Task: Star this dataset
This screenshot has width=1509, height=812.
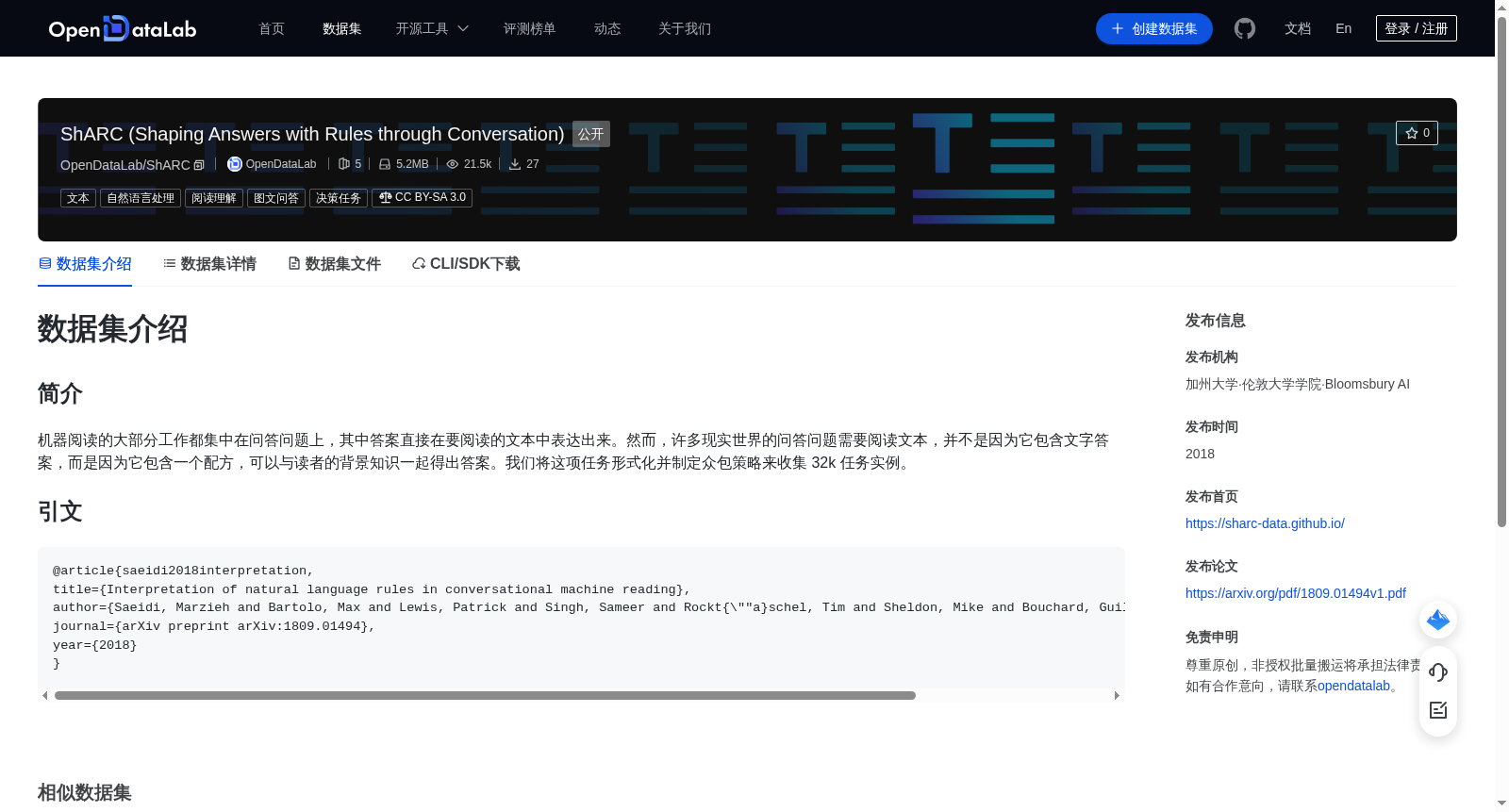Action: (1417, 133)
